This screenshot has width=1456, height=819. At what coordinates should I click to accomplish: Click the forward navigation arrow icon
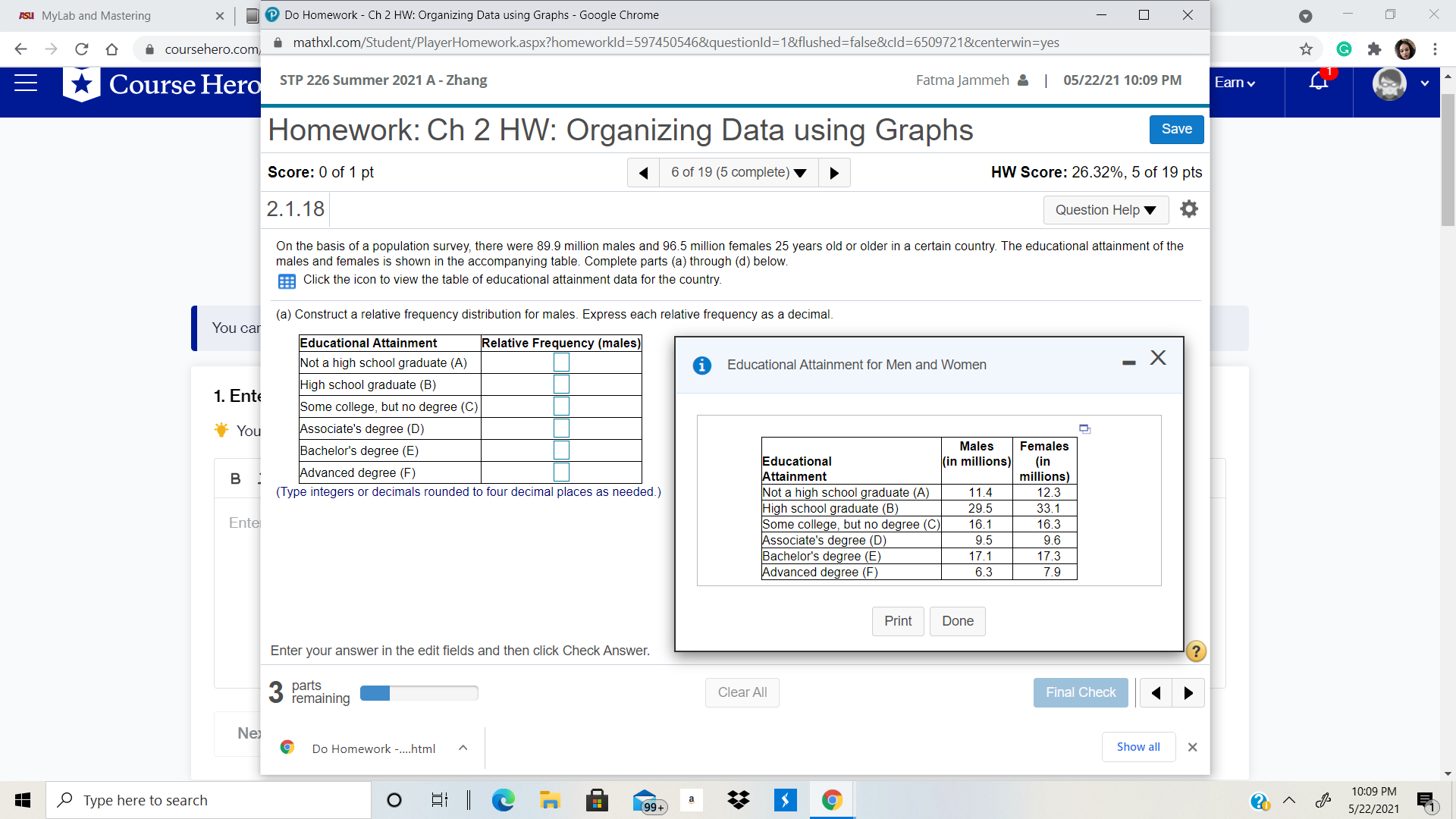[835, 172]
